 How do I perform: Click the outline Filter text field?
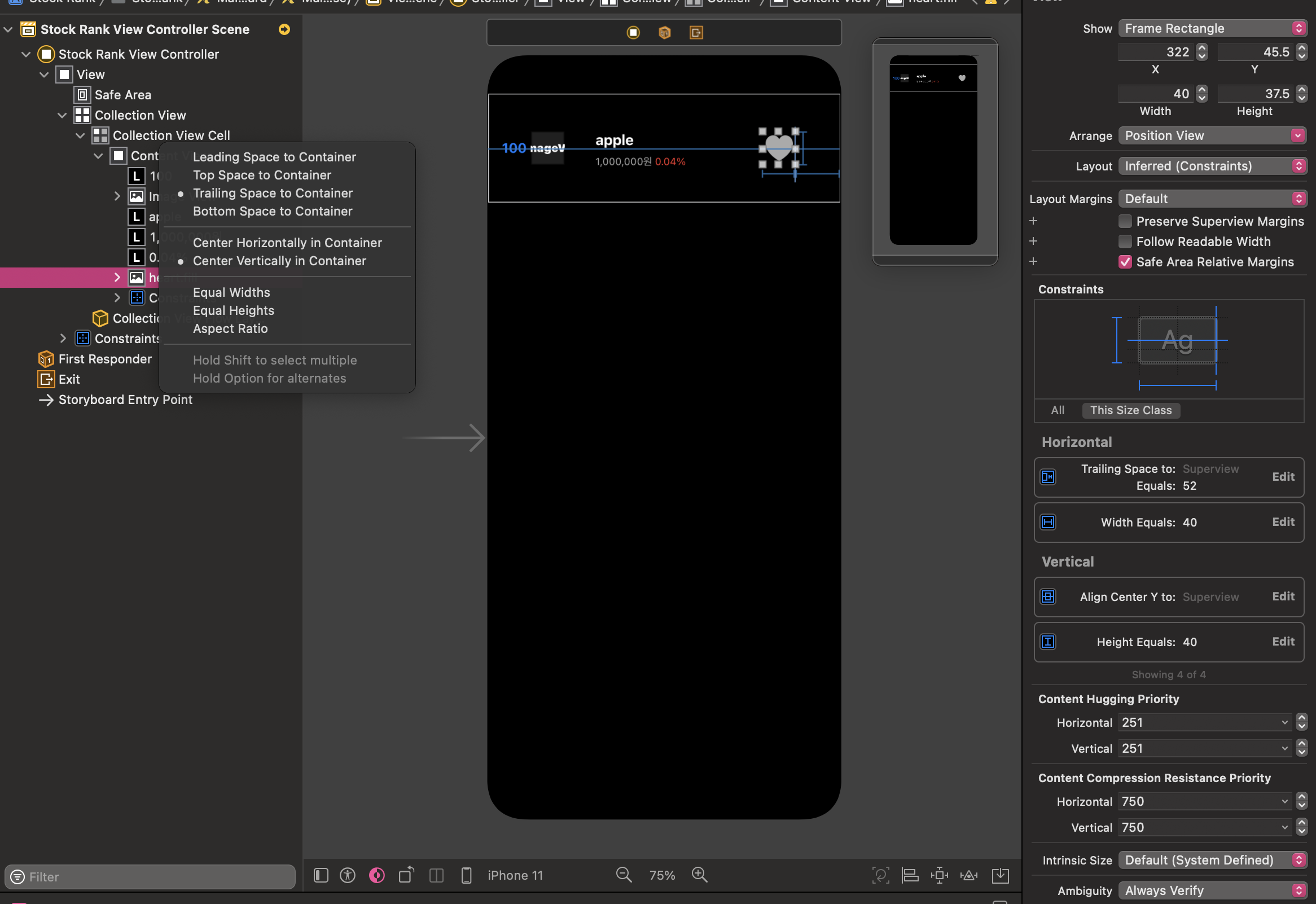(x=159, y=877)
